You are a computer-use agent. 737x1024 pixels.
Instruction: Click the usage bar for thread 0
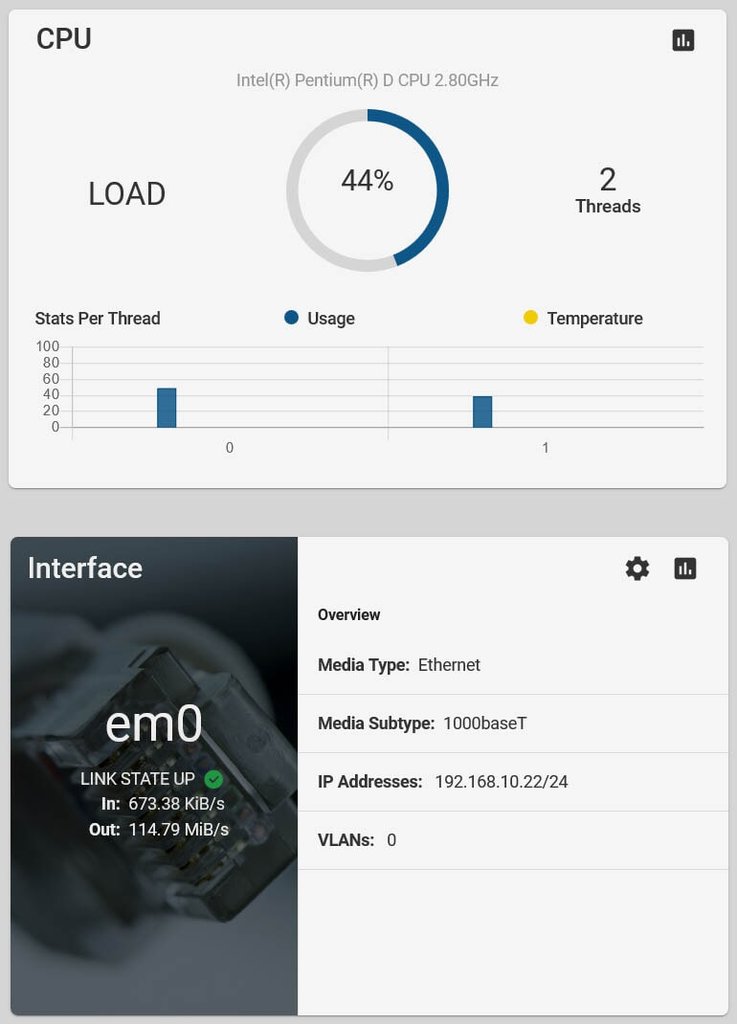[166, 408]
